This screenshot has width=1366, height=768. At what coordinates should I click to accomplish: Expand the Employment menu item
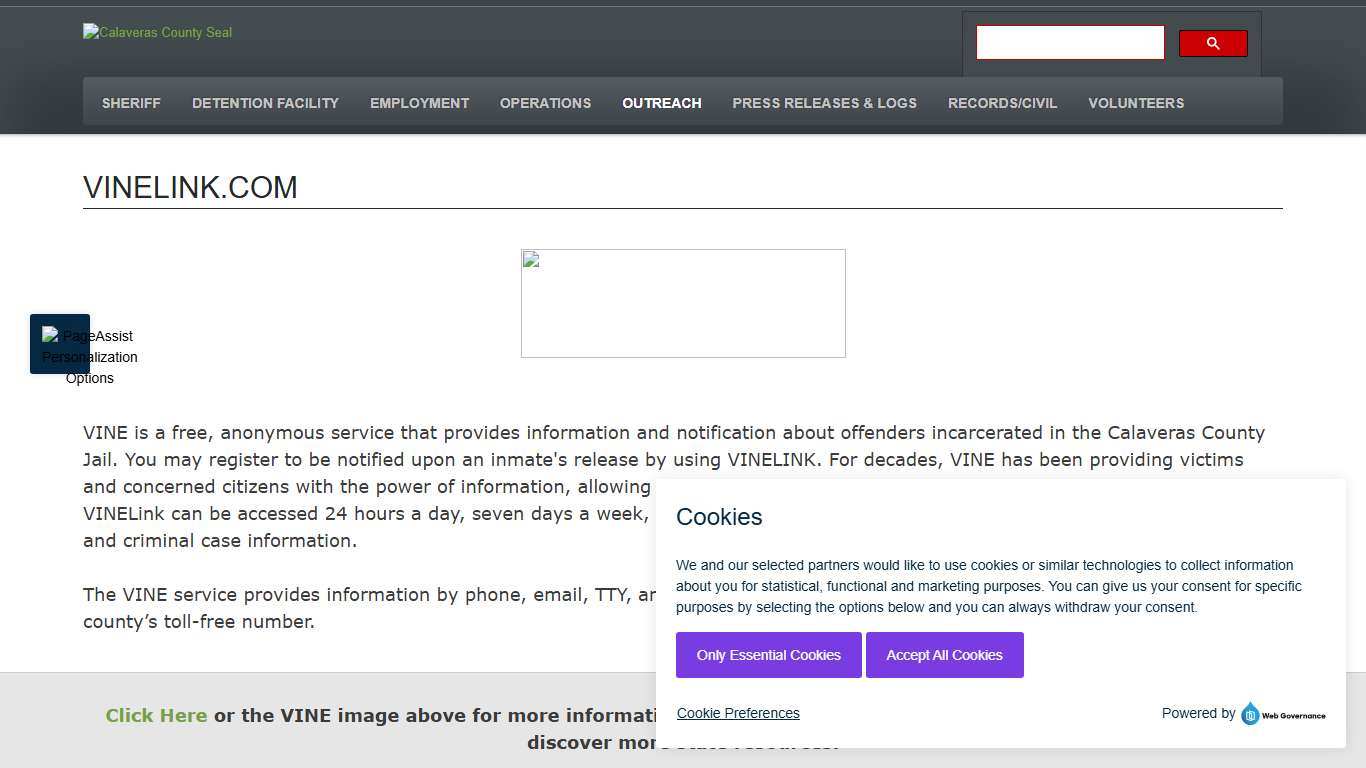[x=419, y=103]
